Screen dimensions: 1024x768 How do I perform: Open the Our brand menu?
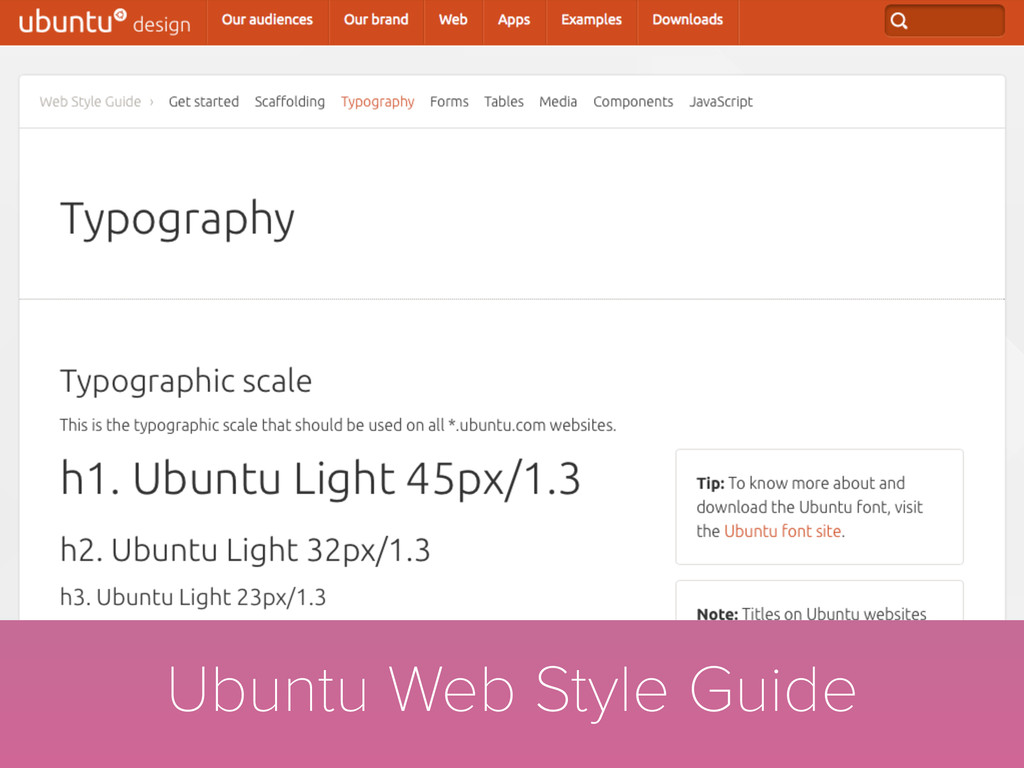click(376, 20)
